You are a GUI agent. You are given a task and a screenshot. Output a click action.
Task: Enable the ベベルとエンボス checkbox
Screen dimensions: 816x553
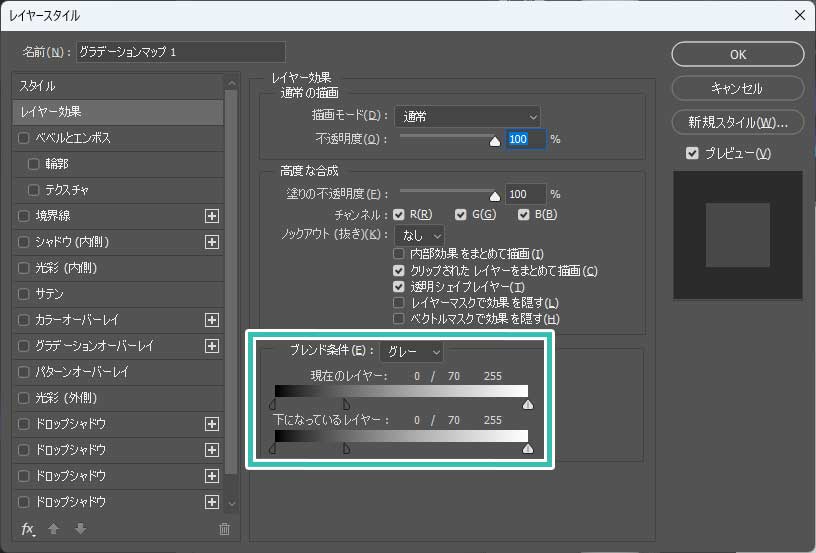[25, 137]
